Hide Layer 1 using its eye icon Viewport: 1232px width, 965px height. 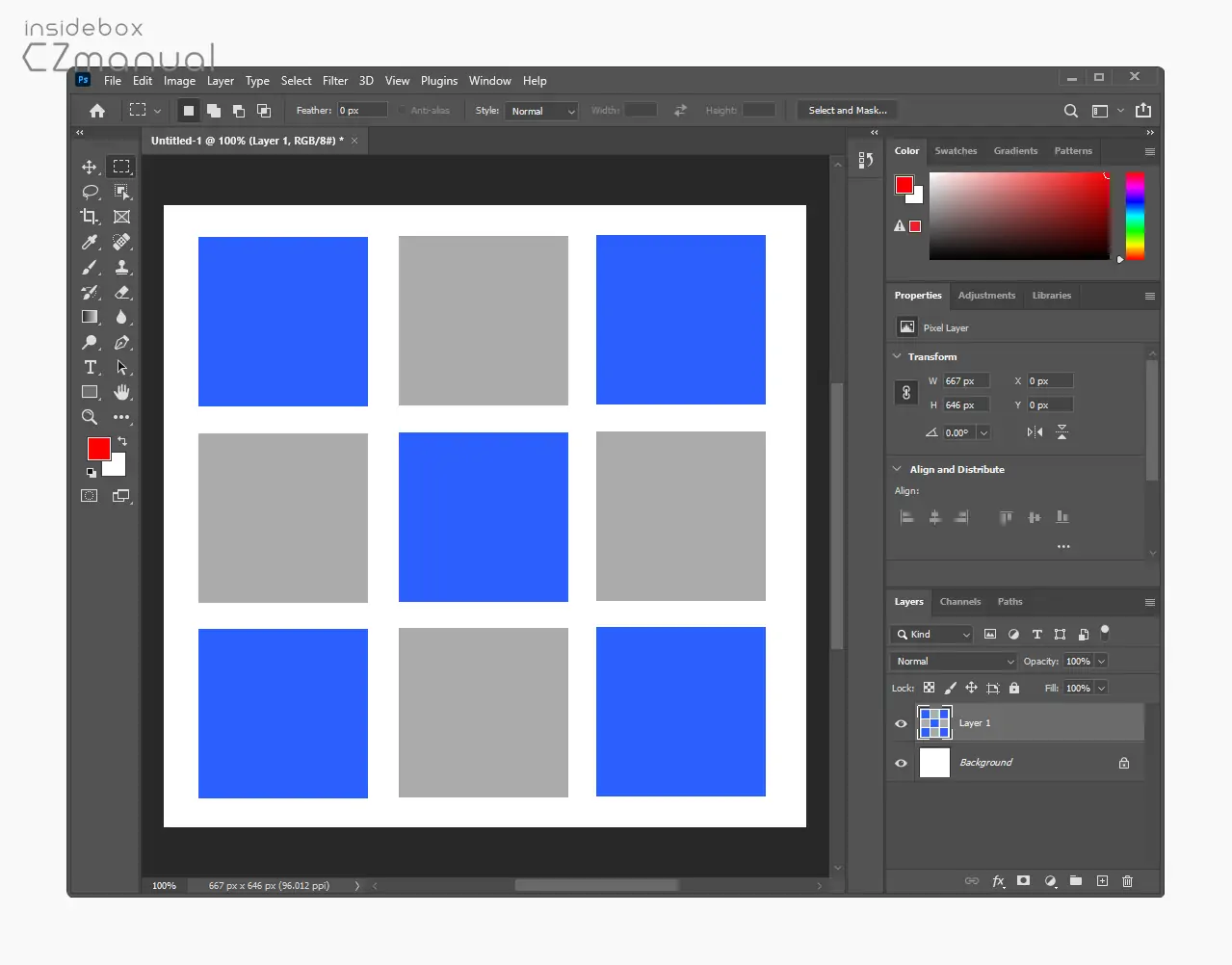(x=901, y=723)
